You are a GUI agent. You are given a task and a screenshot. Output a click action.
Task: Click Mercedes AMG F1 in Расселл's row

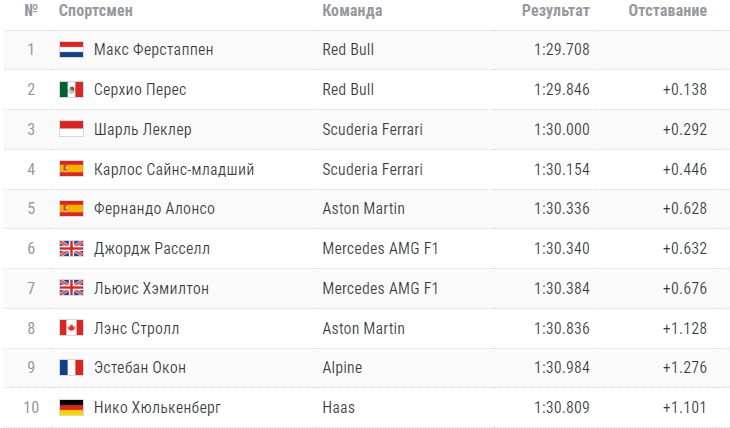(380, 249)
